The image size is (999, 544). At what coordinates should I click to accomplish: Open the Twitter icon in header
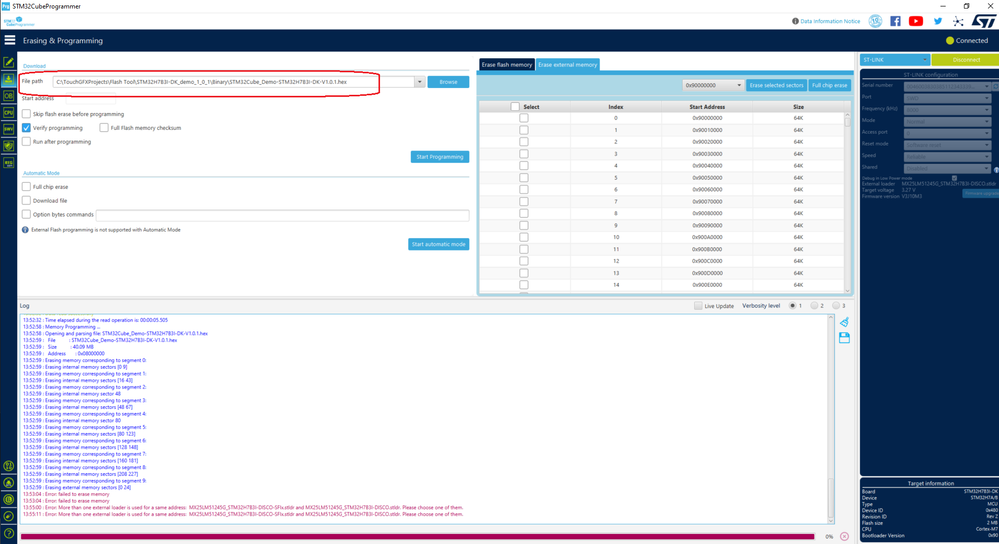(x=938, y=21)
